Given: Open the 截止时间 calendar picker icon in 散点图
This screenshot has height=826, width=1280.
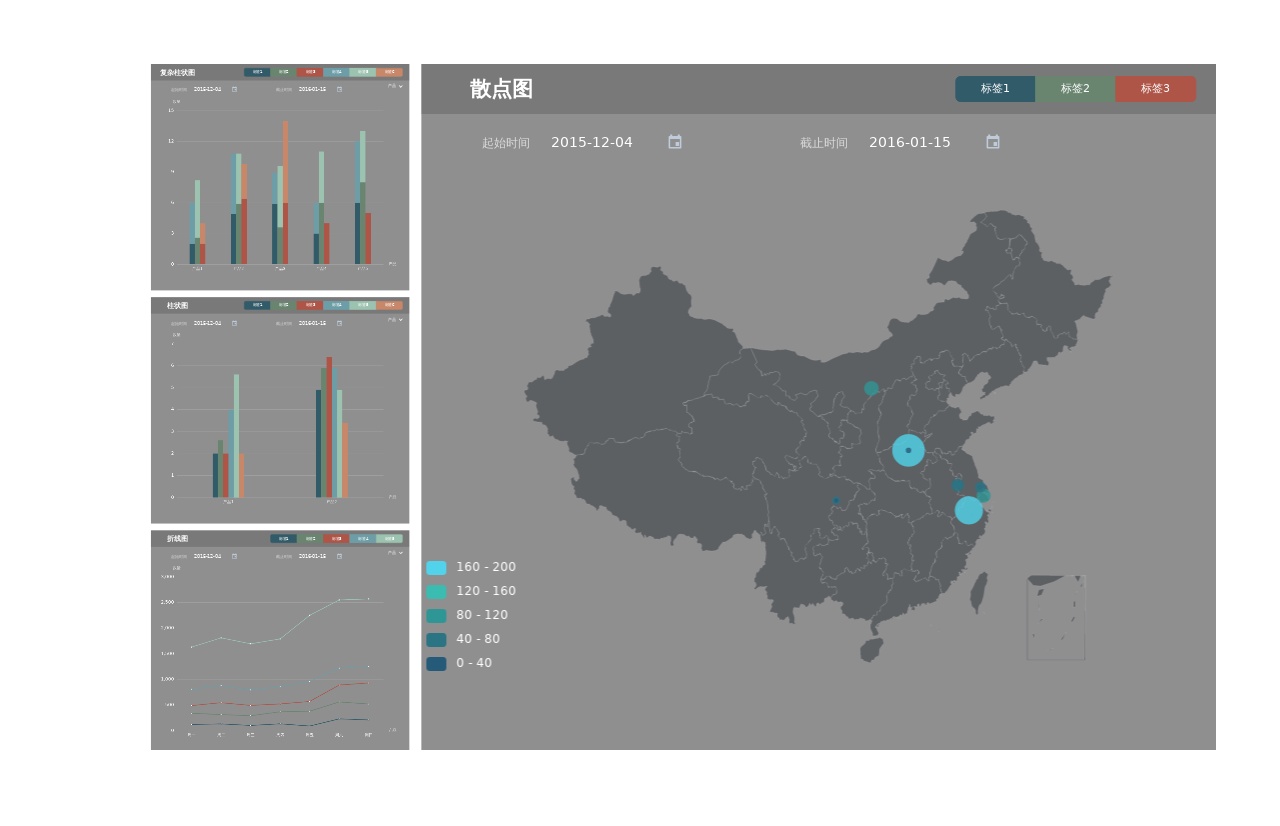Looking at the screenshot, I should click(993, 142).
